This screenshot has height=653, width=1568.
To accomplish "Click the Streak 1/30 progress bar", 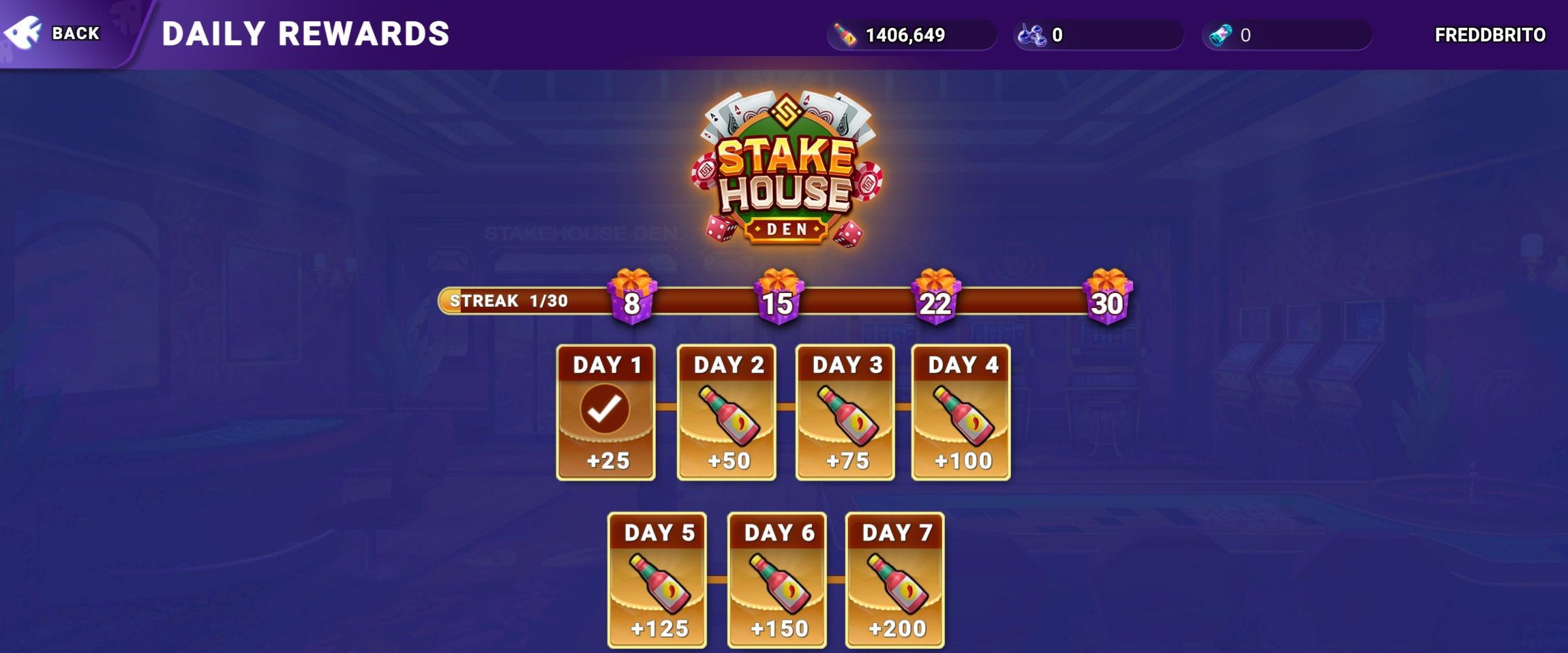I will (x=784, y=301).
